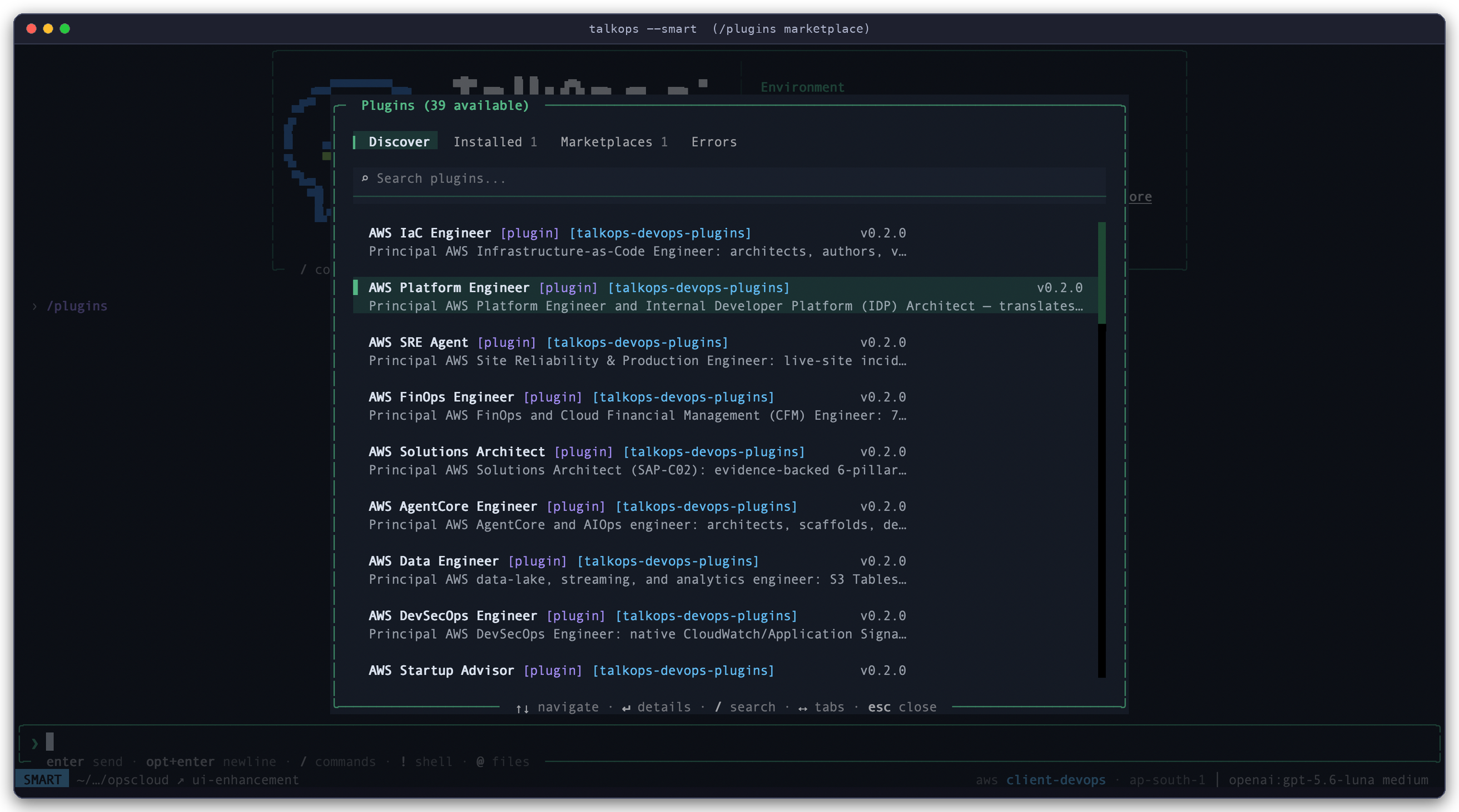
Task: Click the yellow window minimize button
Action: point(48,28)
